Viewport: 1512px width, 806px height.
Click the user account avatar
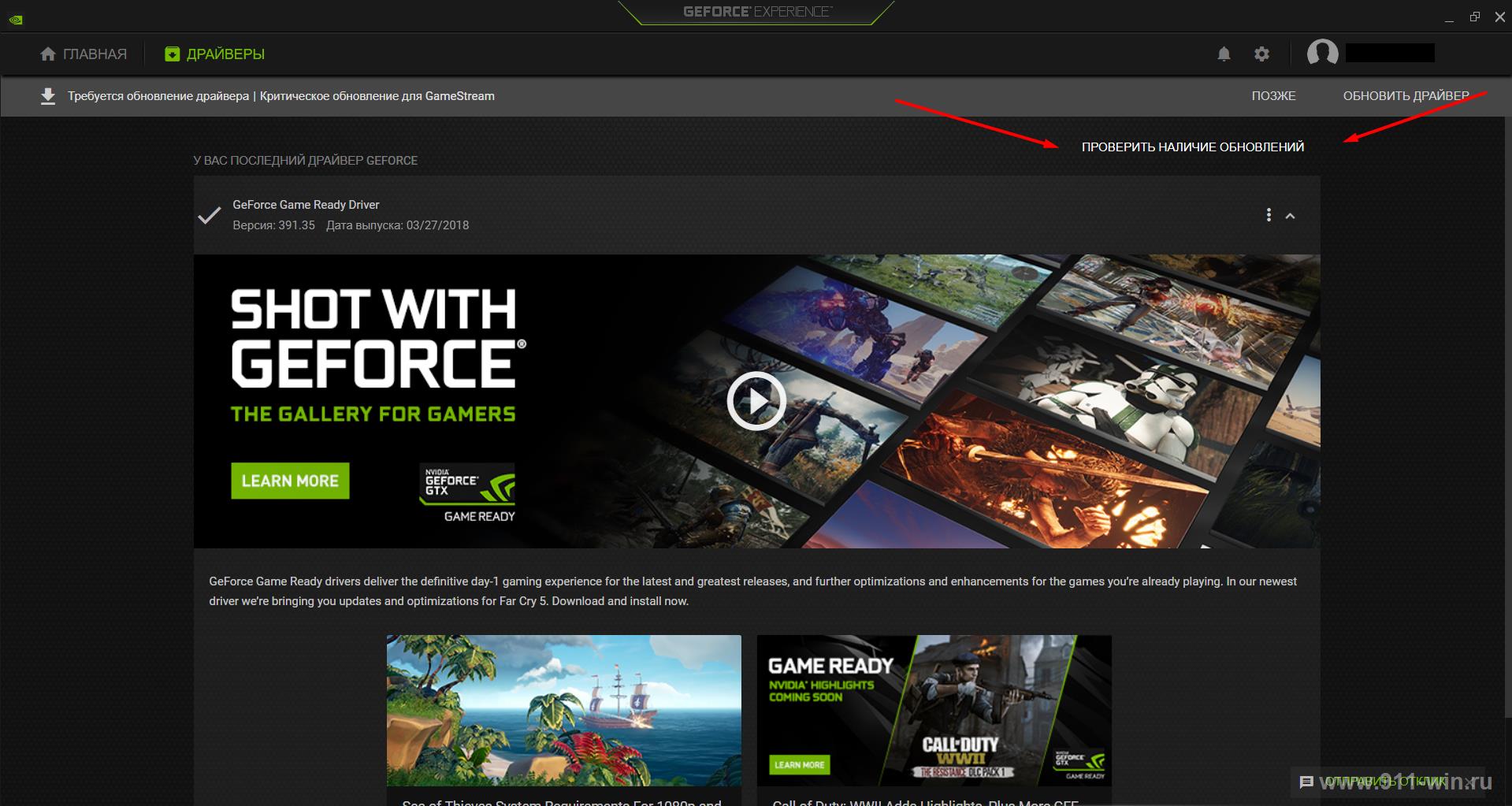point(1322,54)
